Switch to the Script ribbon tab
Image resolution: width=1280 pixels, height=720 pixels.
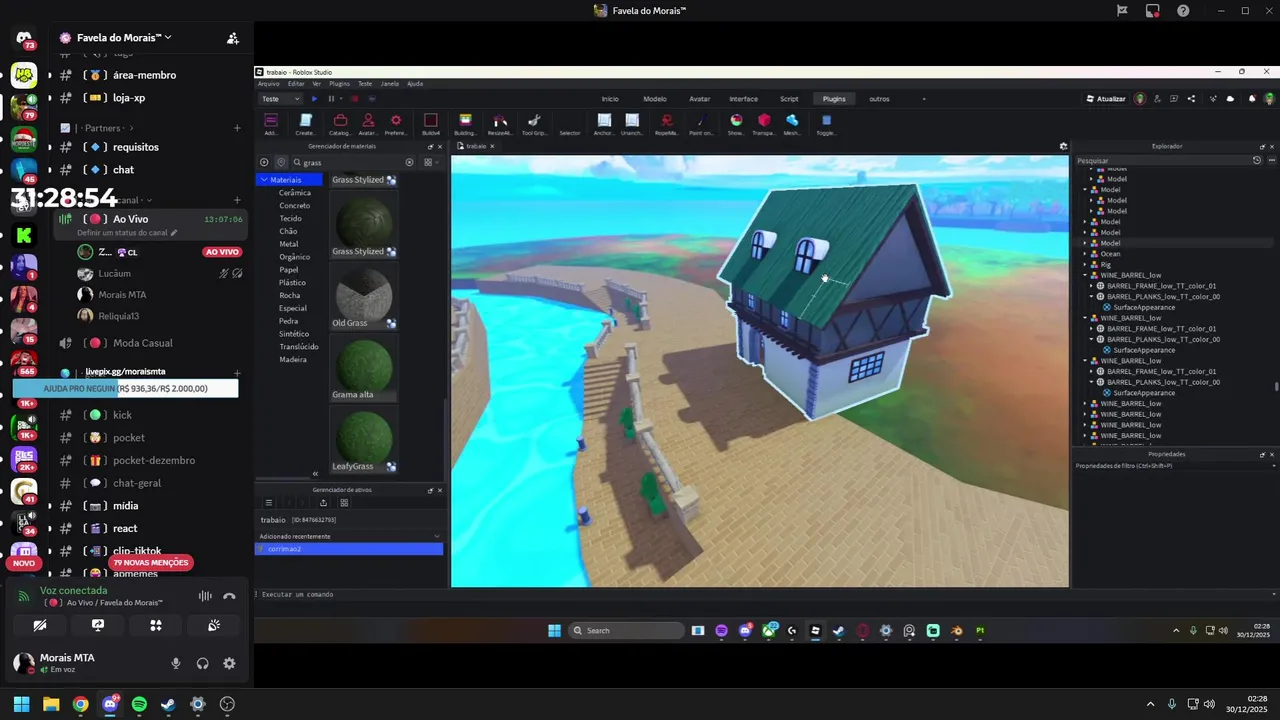click(x=789, y=99)
